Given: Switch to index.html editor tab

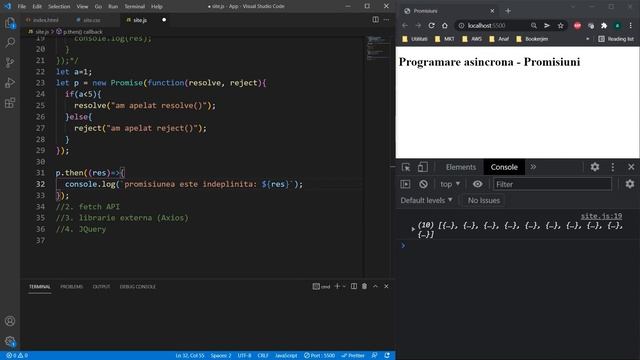Looking at the screenshot, I should 45,20.
